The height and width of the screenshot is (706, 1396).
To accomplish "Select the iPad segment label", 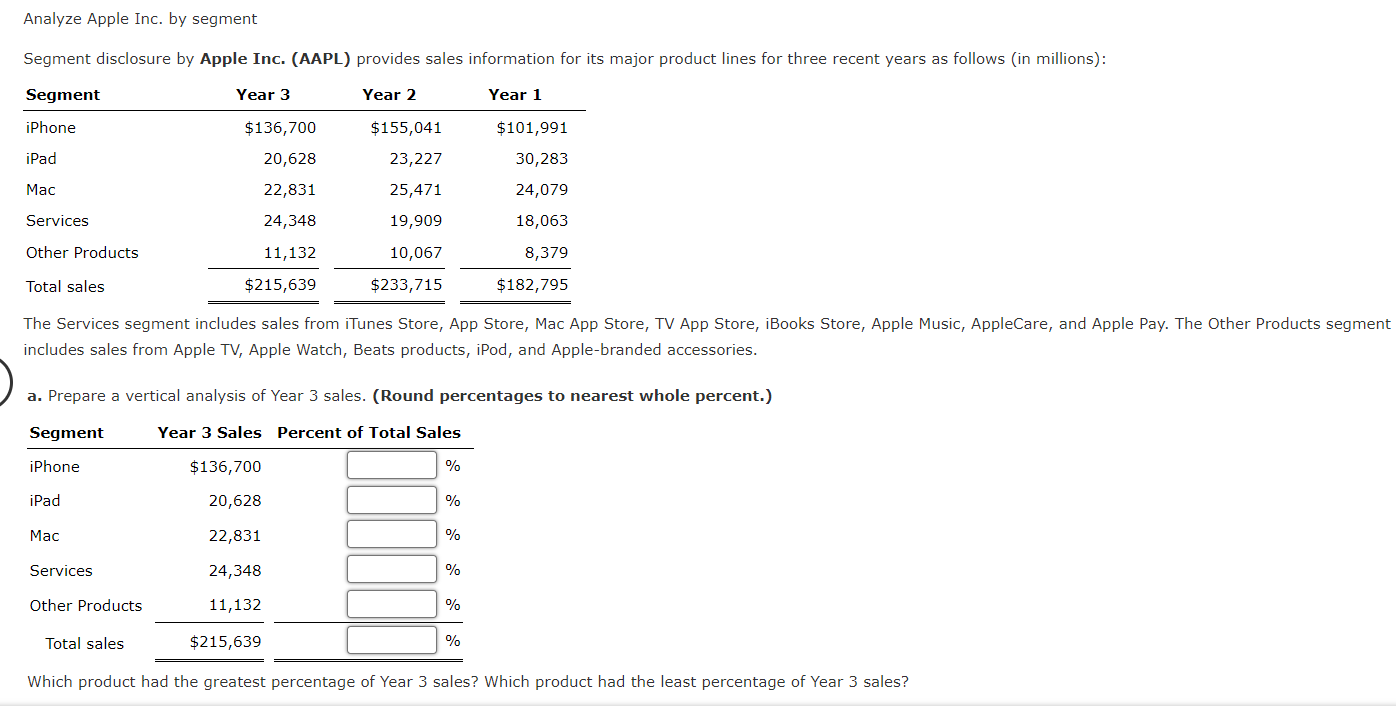I will (x=40, y=158).
